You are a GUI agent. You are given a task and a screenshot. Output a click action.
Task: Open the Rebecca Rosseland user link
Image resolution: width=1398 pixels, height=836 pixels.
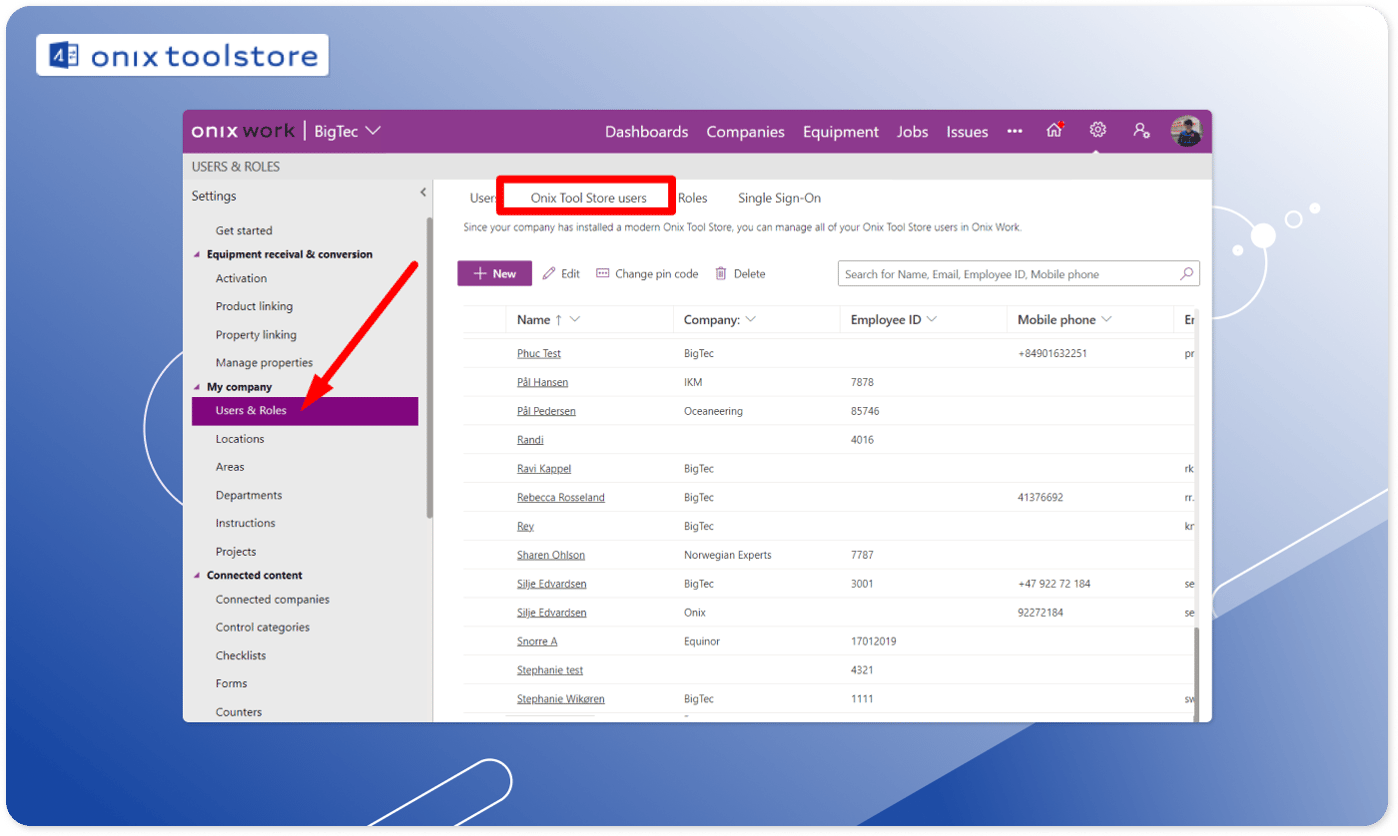pyautogui.click(x=561, y=498)
